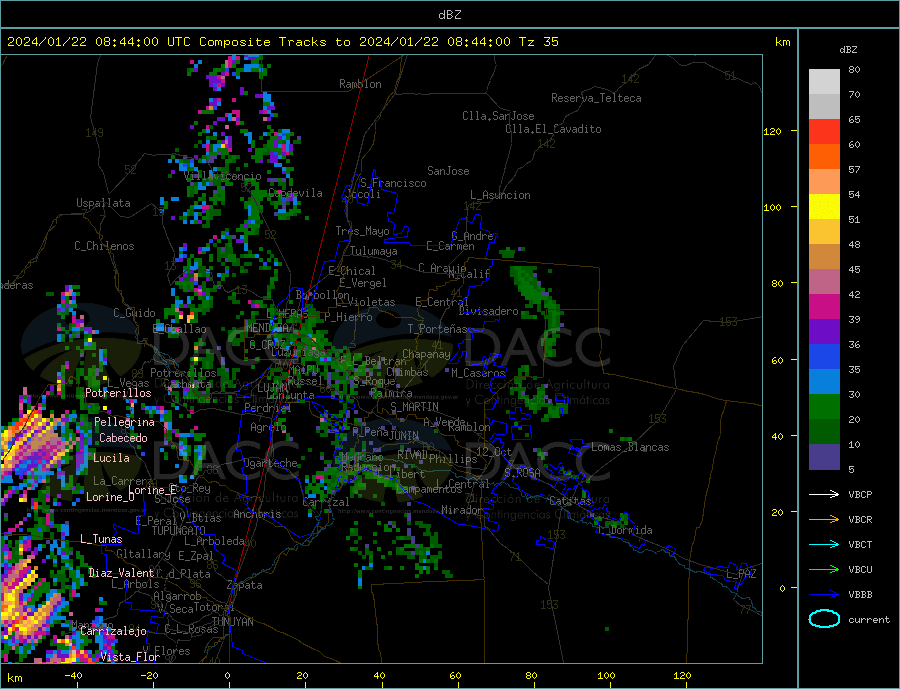Click the 'Diaz_Valent' map label
The width and height of the screenshot is (900, 689).
click(x=121, y=573)
